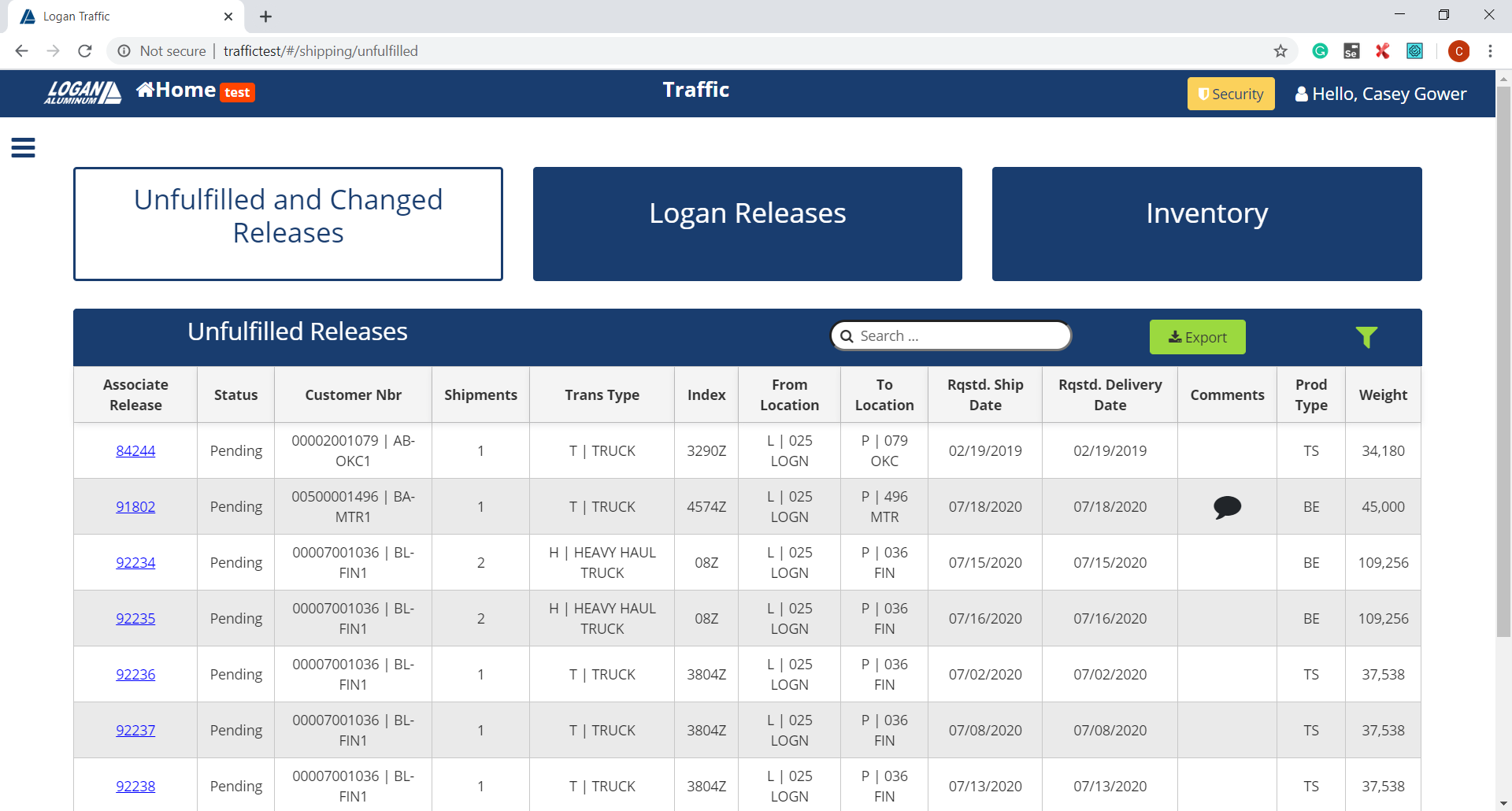Screen dimensions: 1512x811
Task: Go back in browser
Action: pos(21,51)
